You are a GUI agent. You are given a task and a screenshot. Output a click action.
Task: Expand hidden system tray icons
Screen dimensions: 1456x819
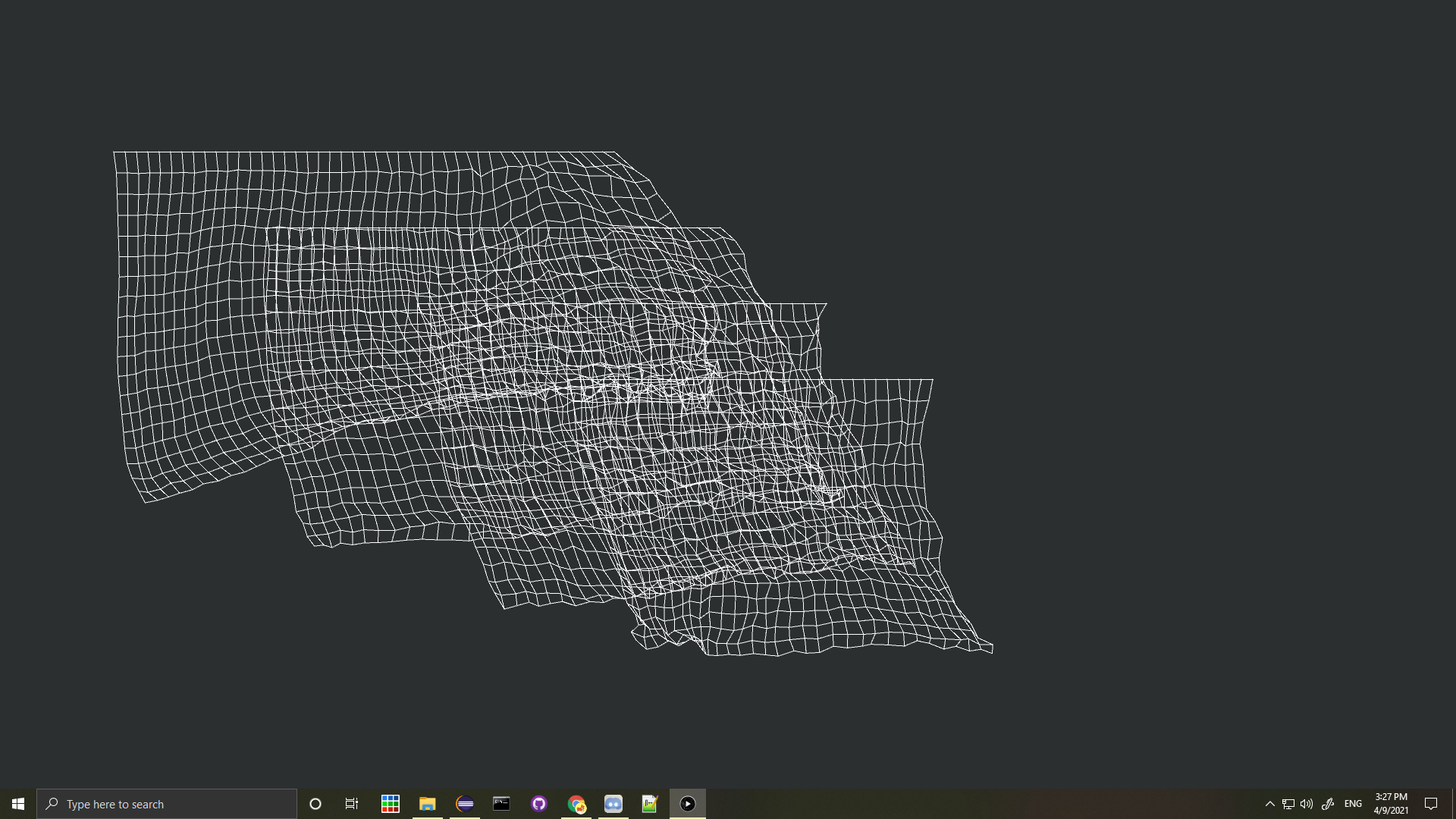point(1270,804)
